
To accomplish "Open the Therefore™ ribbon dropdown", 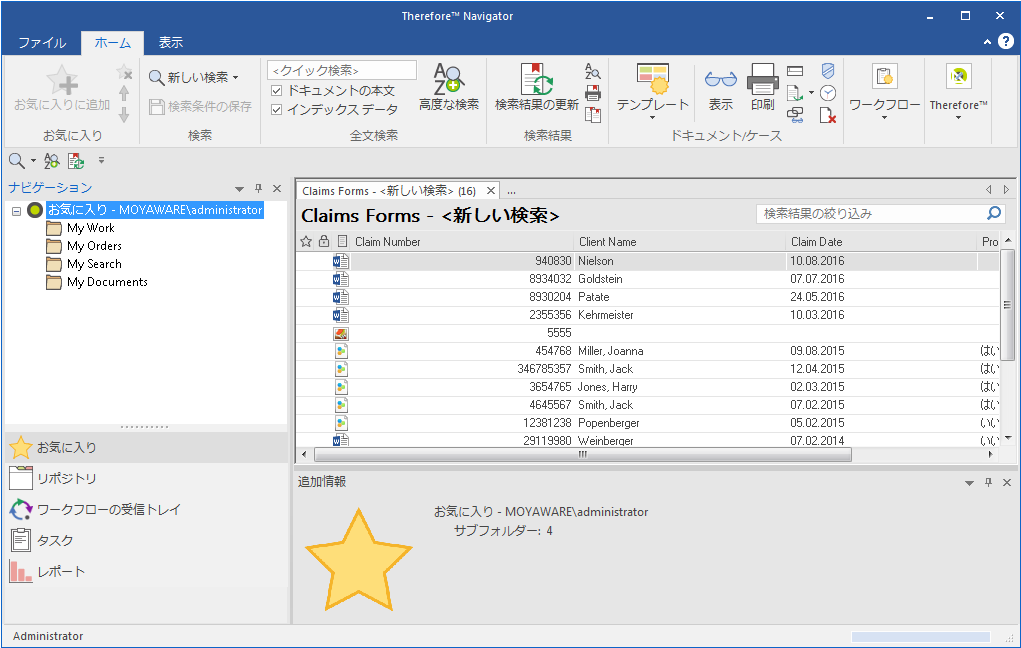I will tap(958, 118).
